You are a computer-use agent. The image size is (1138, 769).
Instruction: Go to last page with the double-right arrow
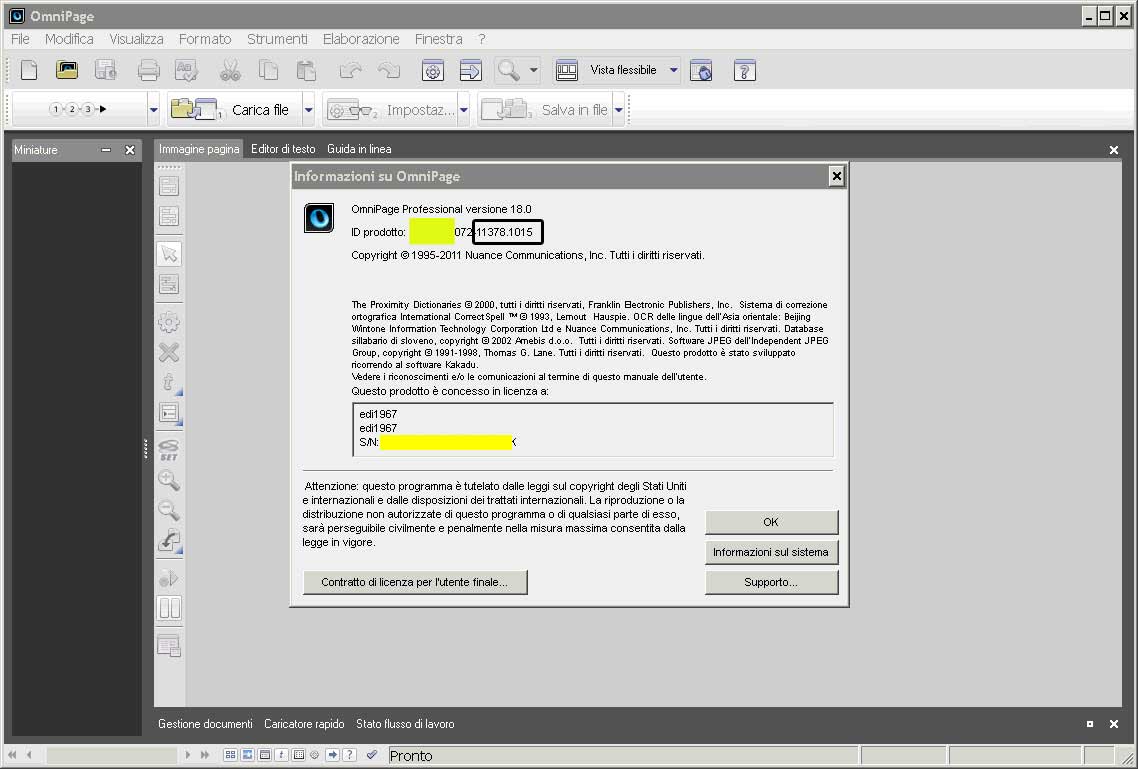tap(205, 755)
